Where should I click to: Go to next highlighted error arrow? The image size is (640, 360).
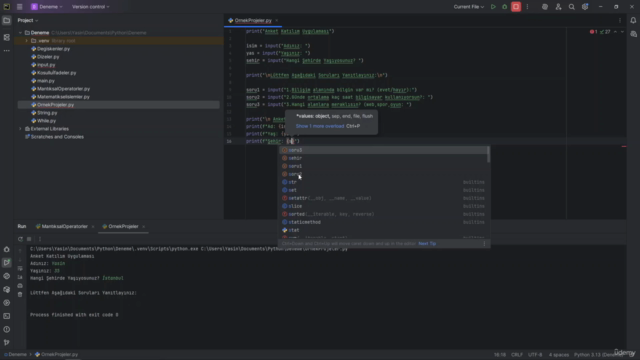click(x=622, y=31)
